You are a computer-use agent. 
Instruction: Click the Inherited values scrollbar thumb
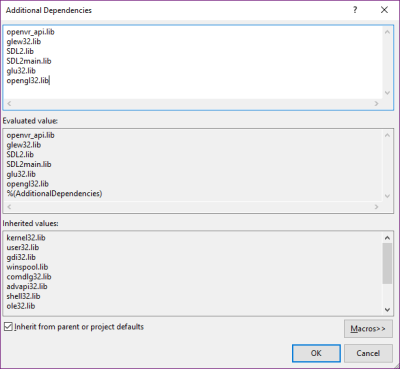(387, 263)
